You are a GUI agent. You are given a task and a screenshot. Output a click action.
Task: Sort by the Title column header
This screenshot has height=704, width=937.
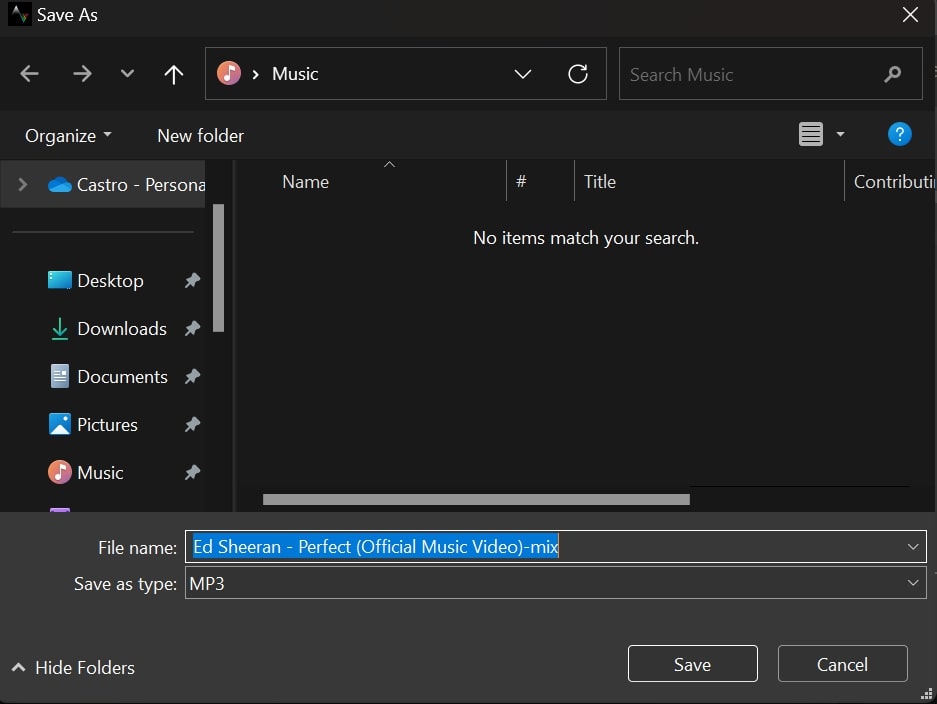pos(600,182)
